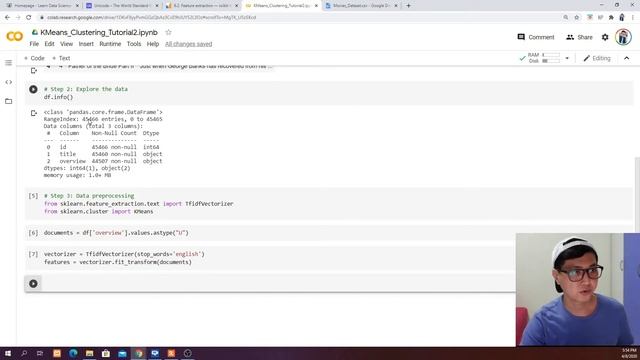The width and height of the screenshot is (640, 360).
Task: Open the code snippets sidebar icon
Action: point(9,82)
